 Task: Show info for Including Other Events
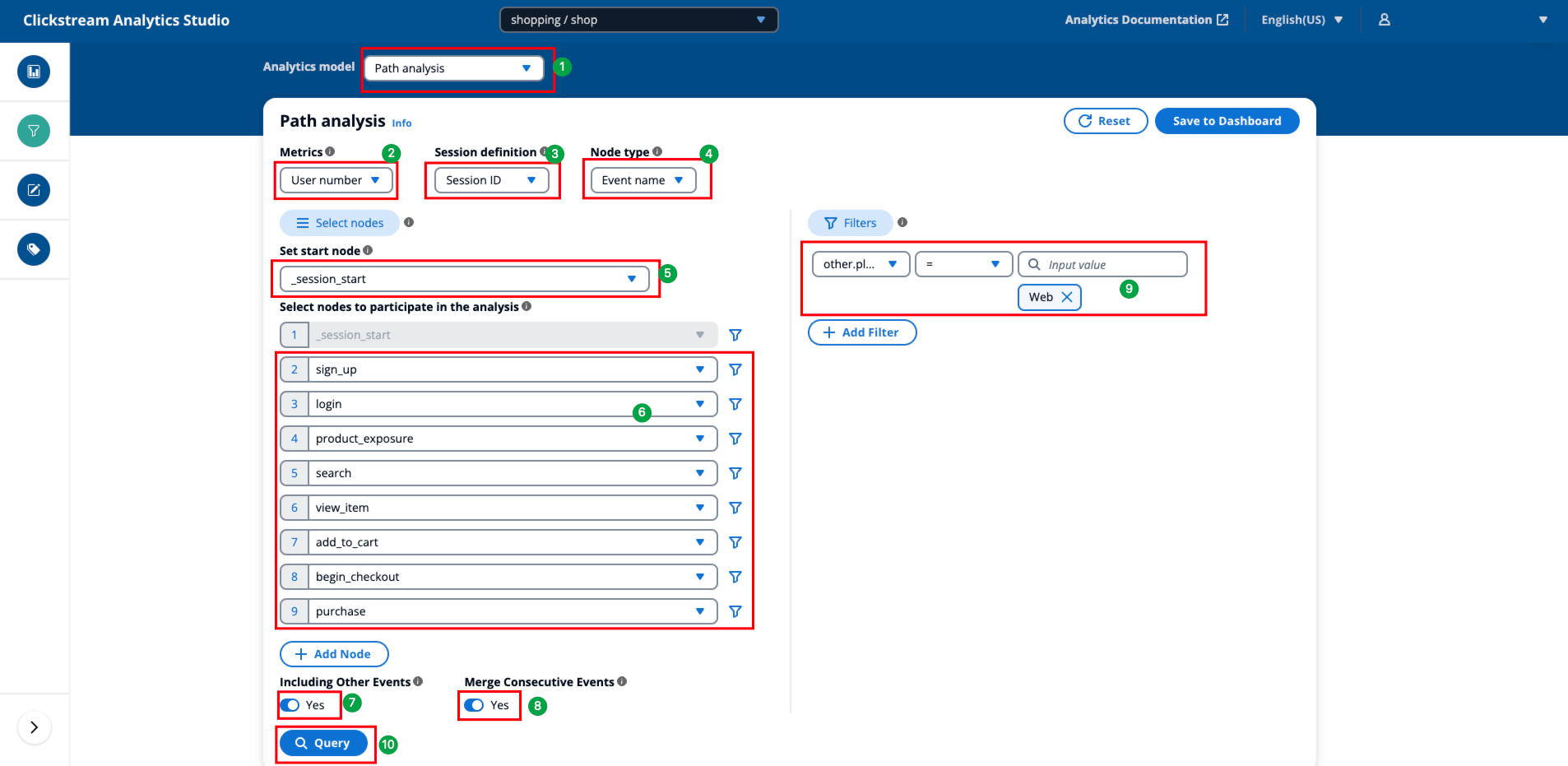(x=418, y=681)
